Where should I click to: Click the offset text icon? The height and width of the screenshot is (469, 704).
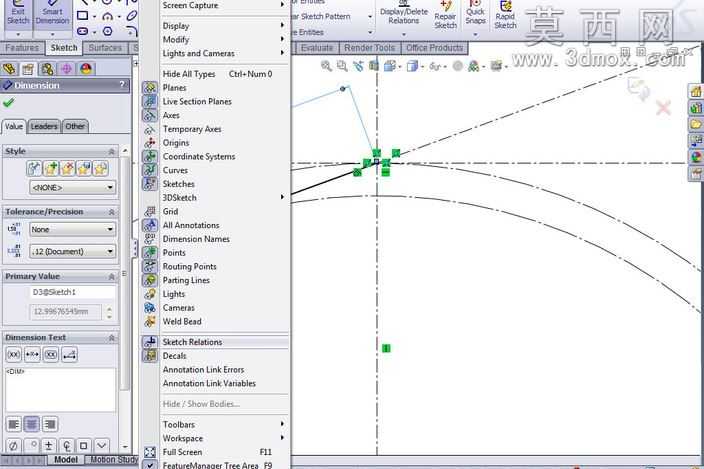(69, 355)
